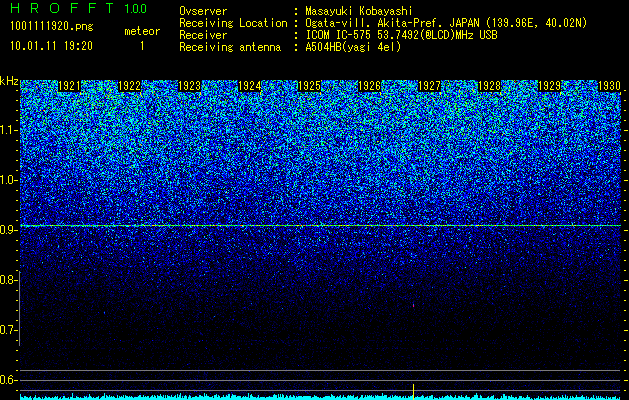
Task: Click the gray vertical range bar on left axis
Action: click(19, 308)
